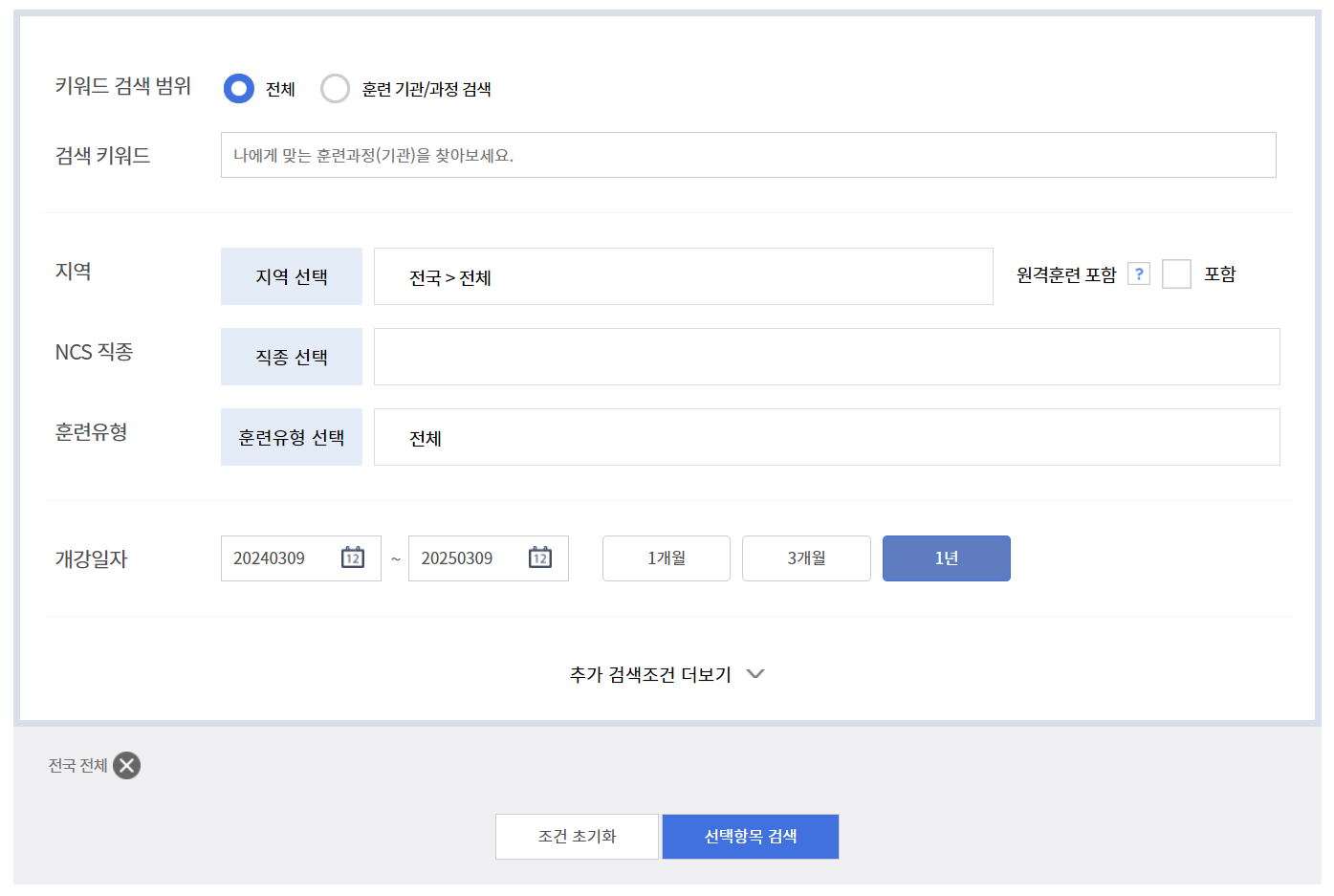Select the 훈련 기관/과정 검색 radio button
Viewport: 1334px width, 896px height.
tap(335, 89)
